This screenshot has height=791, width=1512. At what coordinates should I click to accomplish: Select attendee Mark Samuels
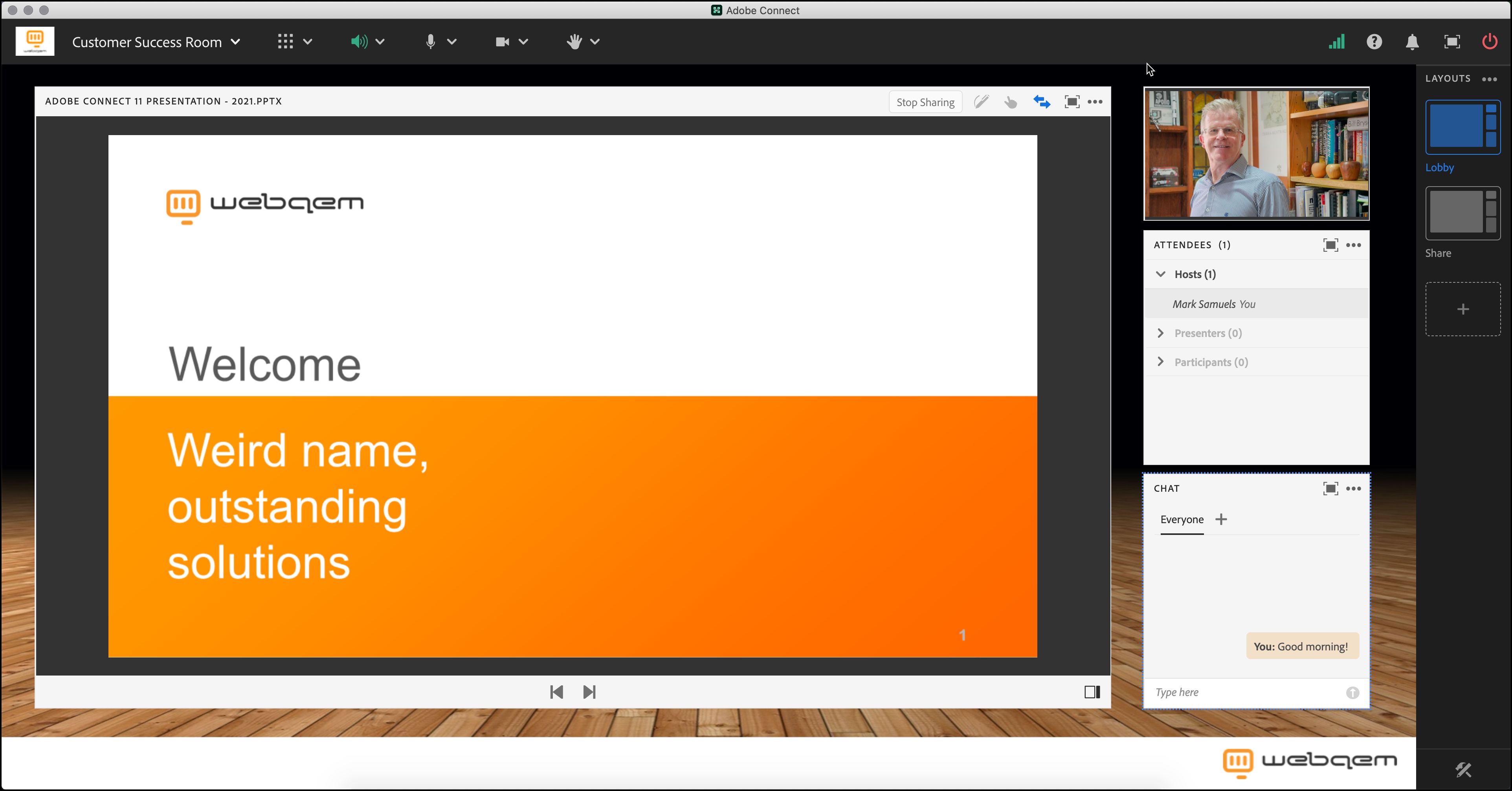(1257, 304)
